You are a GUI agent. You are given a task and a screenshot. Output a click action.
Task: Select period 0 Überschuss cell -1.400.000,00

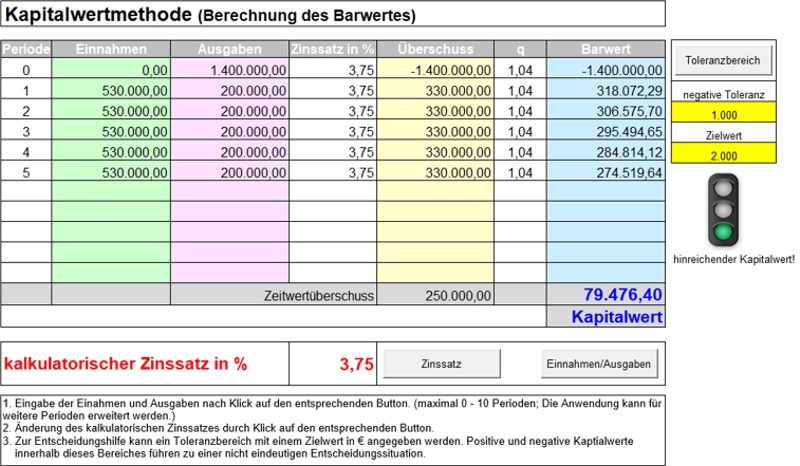438,70
